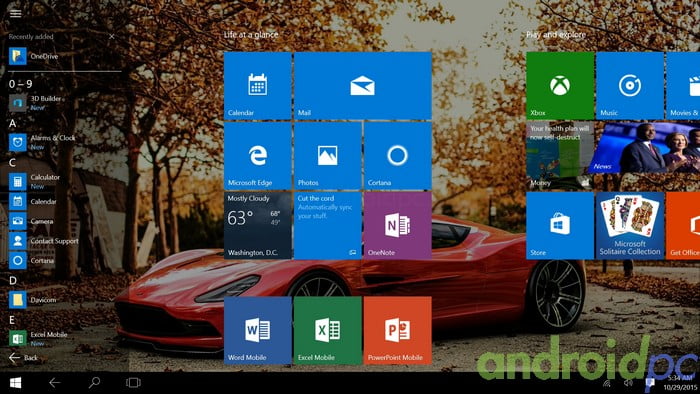Open Calendar in the app list

(x=65, y=201)
